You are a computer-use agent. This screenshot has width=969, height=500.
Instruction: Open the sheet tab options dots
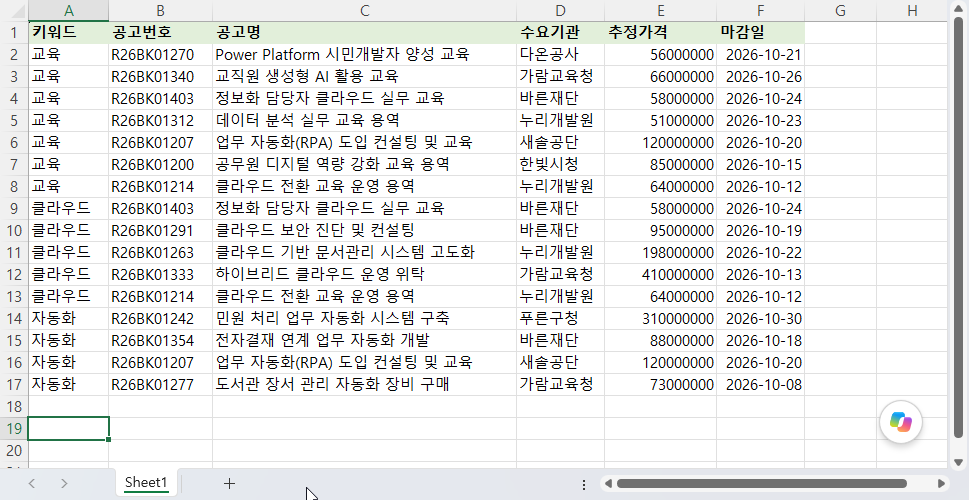pos(584,484)
